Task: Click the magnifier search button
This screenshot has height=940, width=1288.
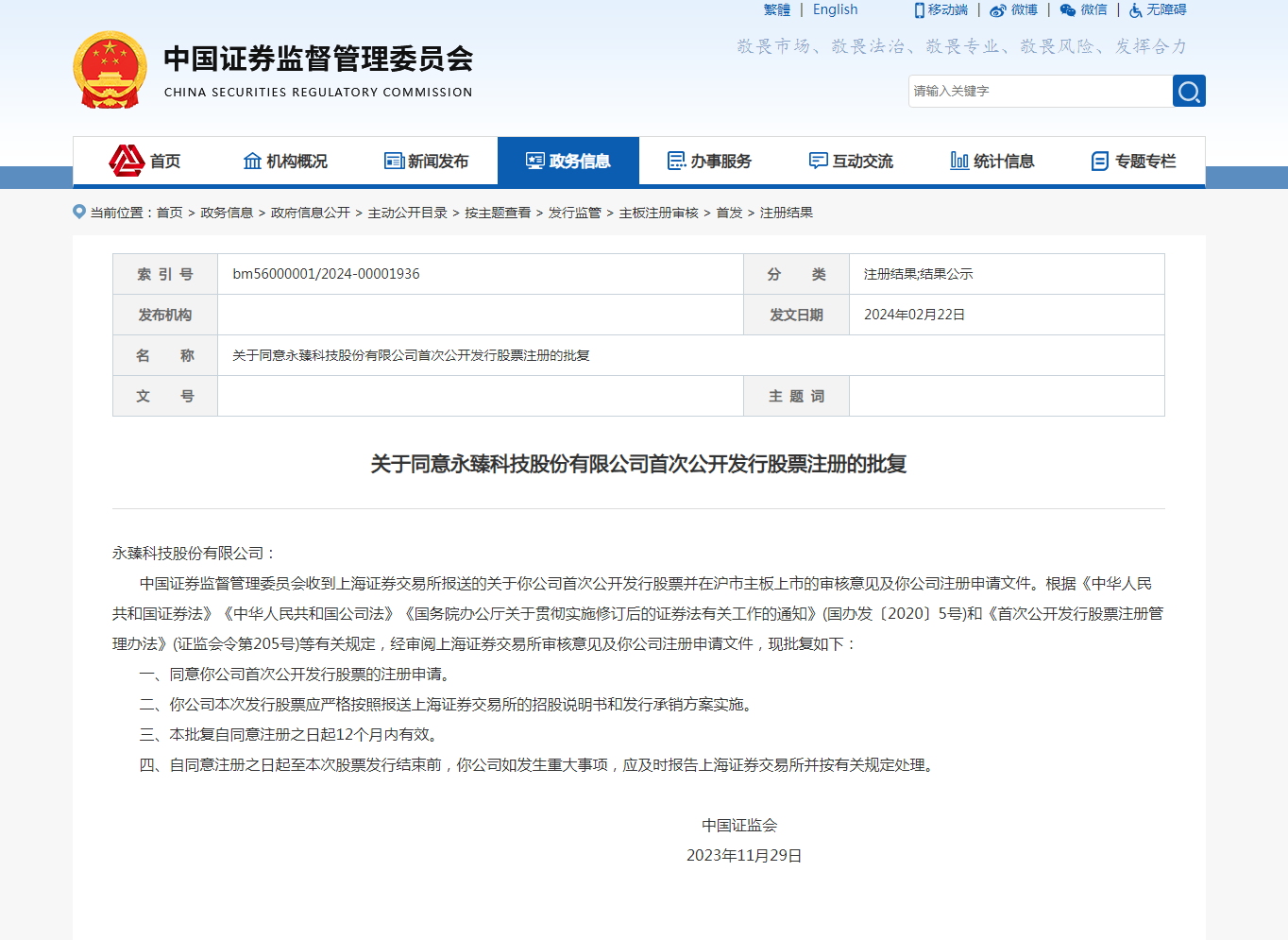Action: coord(1189,92)
